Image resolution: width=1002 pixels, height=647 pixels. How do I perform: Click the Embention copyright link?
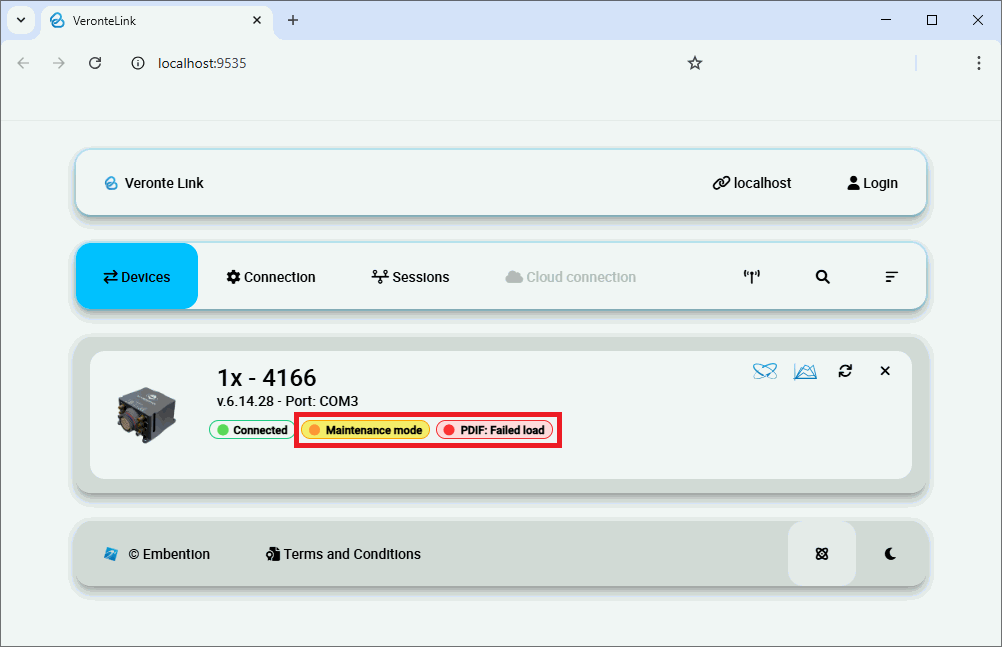[x=158, y=554]
